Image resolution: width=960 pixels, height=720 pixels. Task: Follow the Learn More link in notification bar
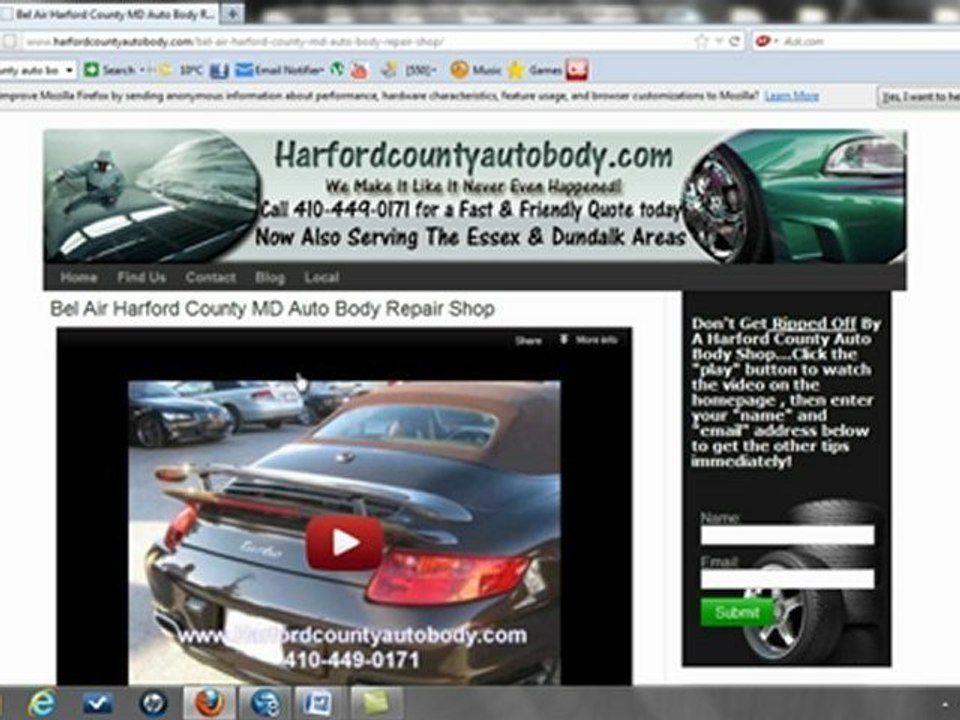(x=792, y=96)
